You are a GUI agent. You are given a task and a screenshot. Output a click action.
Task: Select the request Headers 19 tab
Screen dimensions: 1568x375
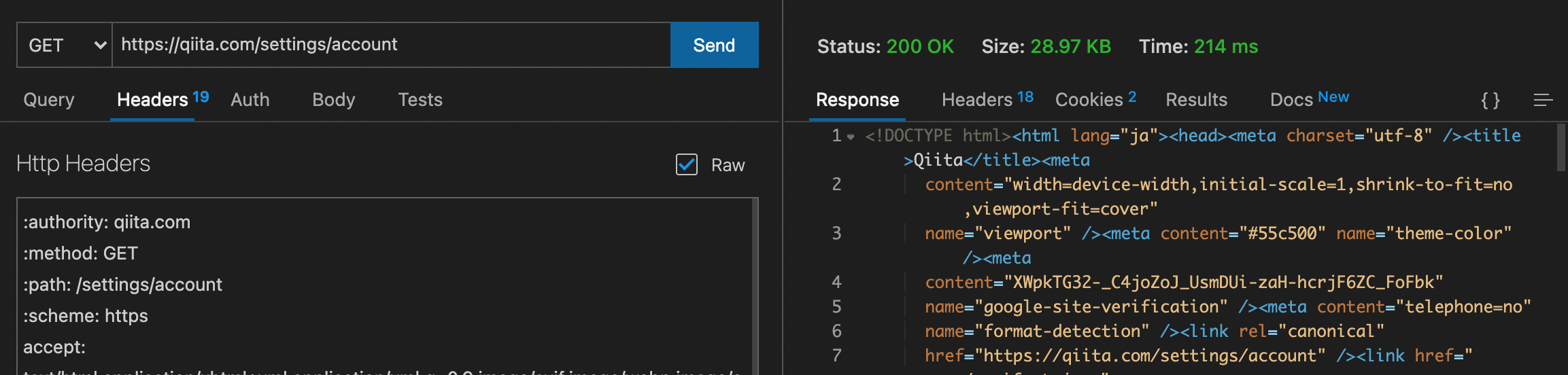163,100
